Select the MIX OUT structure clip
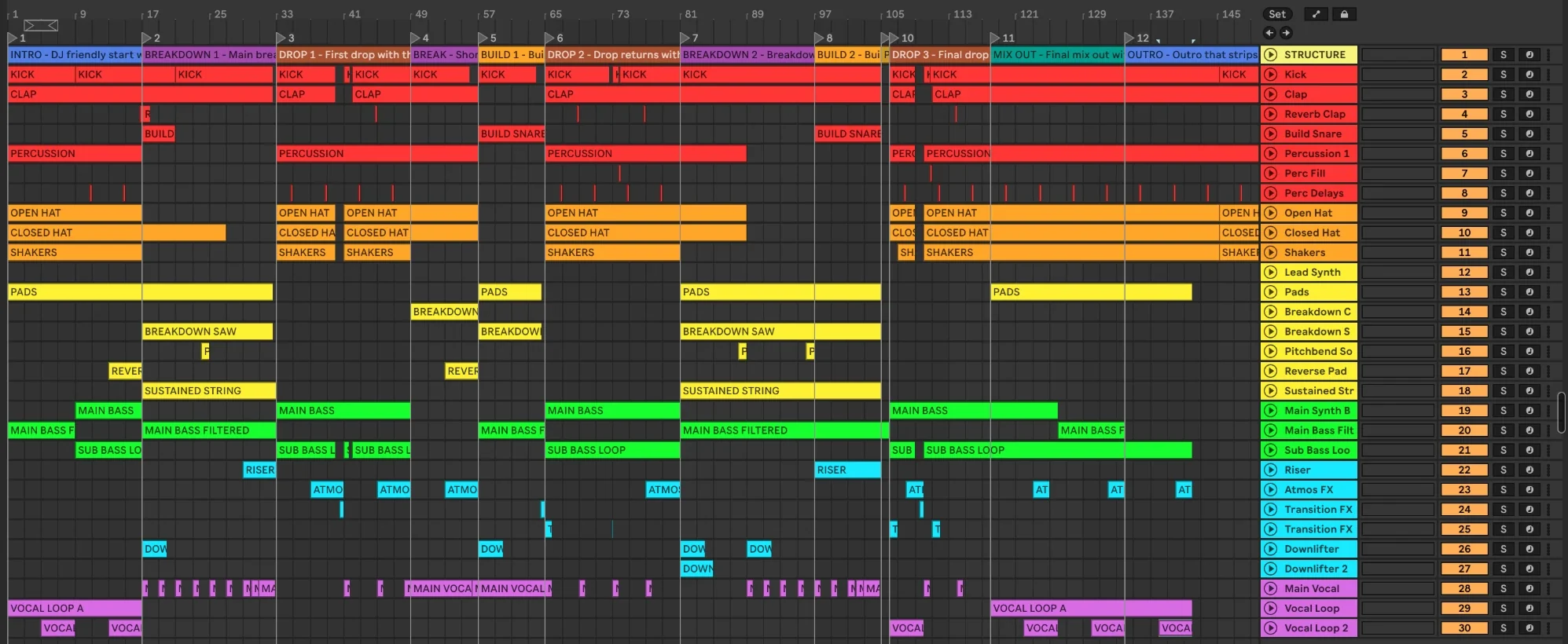Image resolution: width=1568 pixels, height=644 pixels. (1057, 55)
